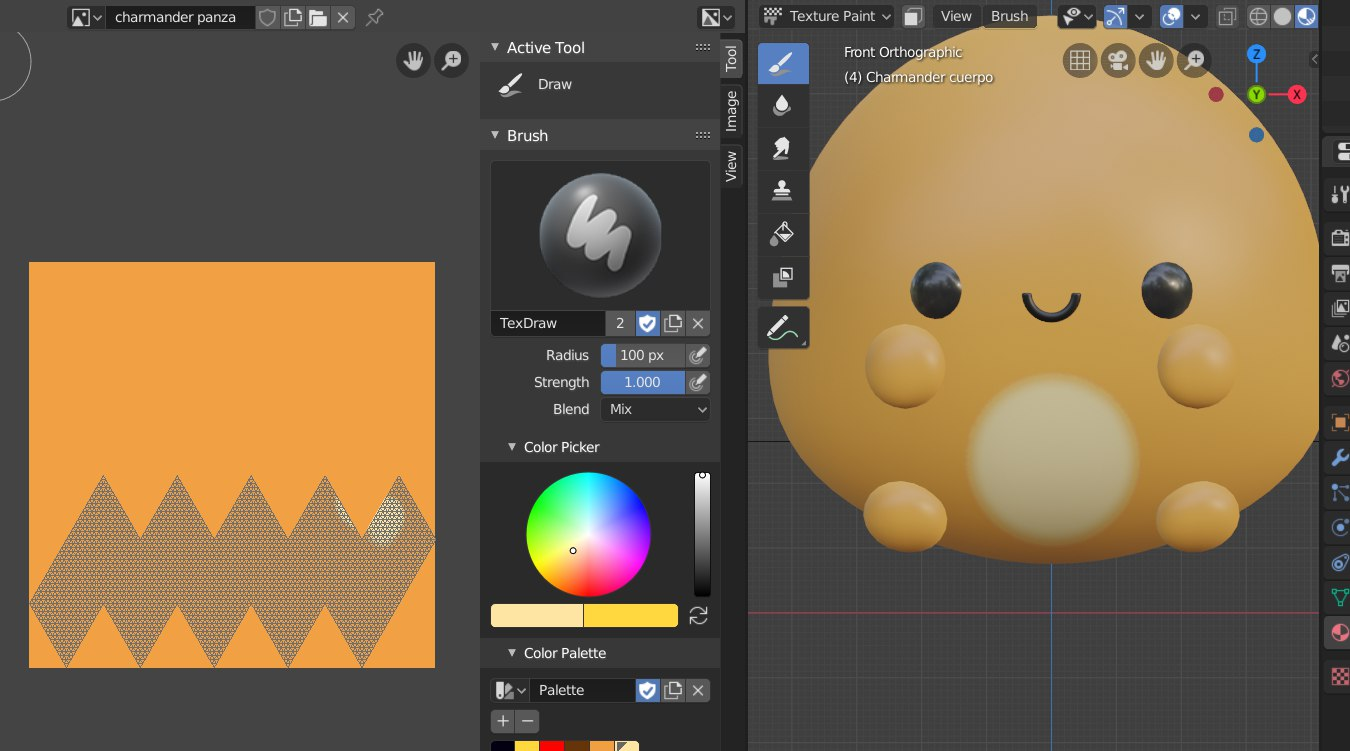Select the Smear tool

click(783, 149)
